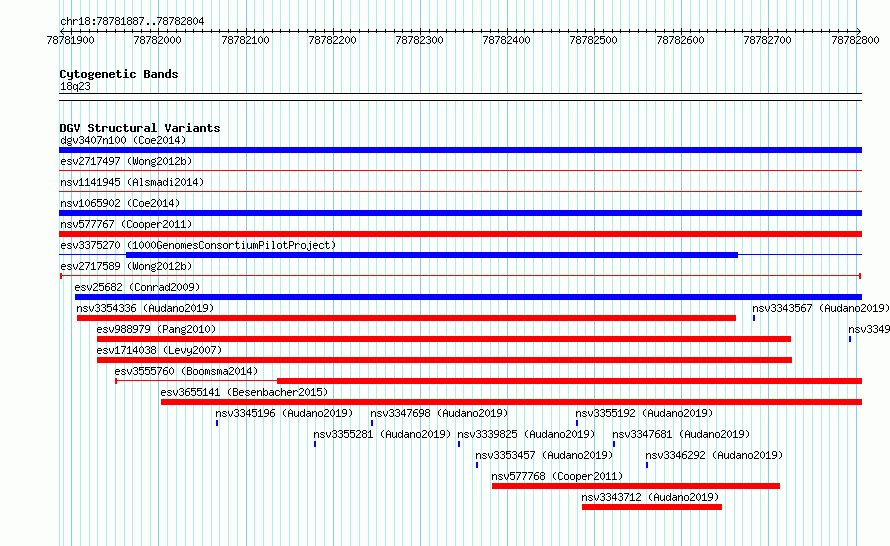Screen dimensions: 890x546
Task: Click the DGV Structural Variants track title
Action: click(x=140, y=128)
